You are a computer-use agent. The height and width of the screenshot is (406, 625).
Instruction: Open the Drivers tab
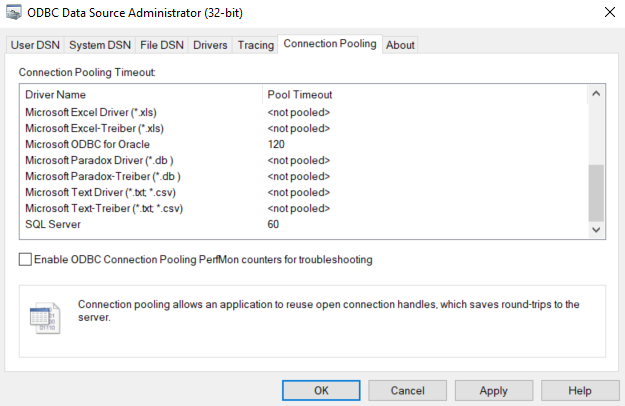tap(210, 45)
